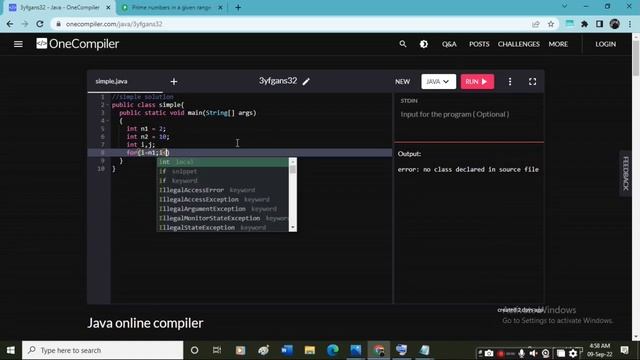This screenshot has width=640, height=360.
Task: Choose IllegalAccessException suggestion
Action: [223, 200]
